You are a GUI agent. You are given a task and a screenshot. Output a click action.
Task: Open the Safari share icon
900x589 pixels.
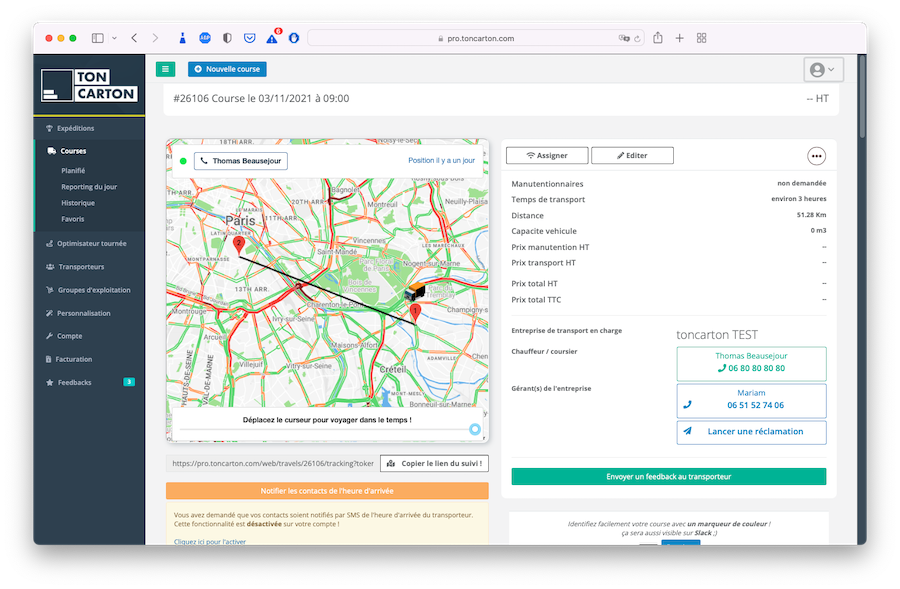[x=658, y=38]
